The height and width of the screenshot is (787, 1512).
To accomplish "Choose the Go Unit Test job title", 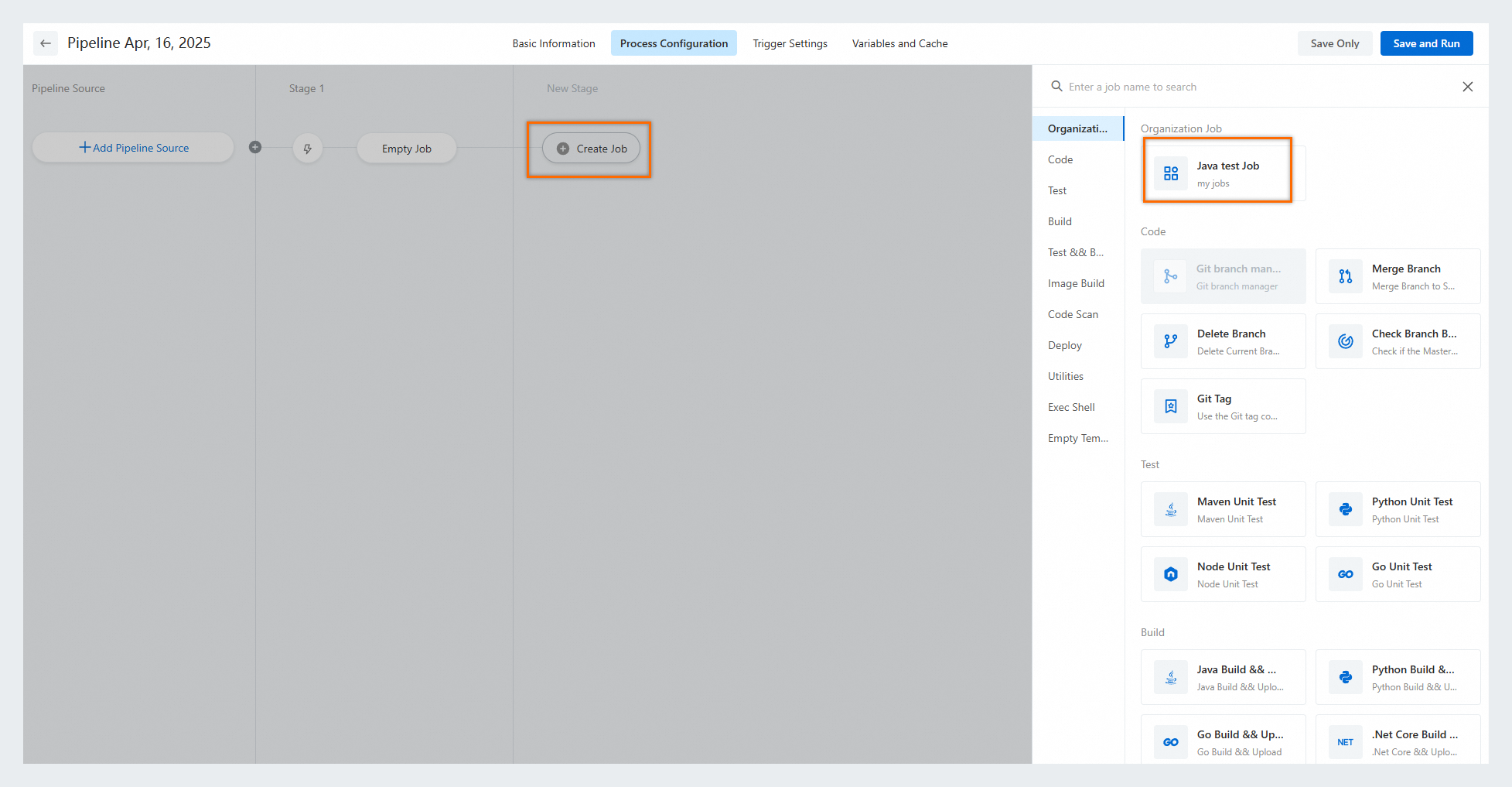I will point(1402,566).
